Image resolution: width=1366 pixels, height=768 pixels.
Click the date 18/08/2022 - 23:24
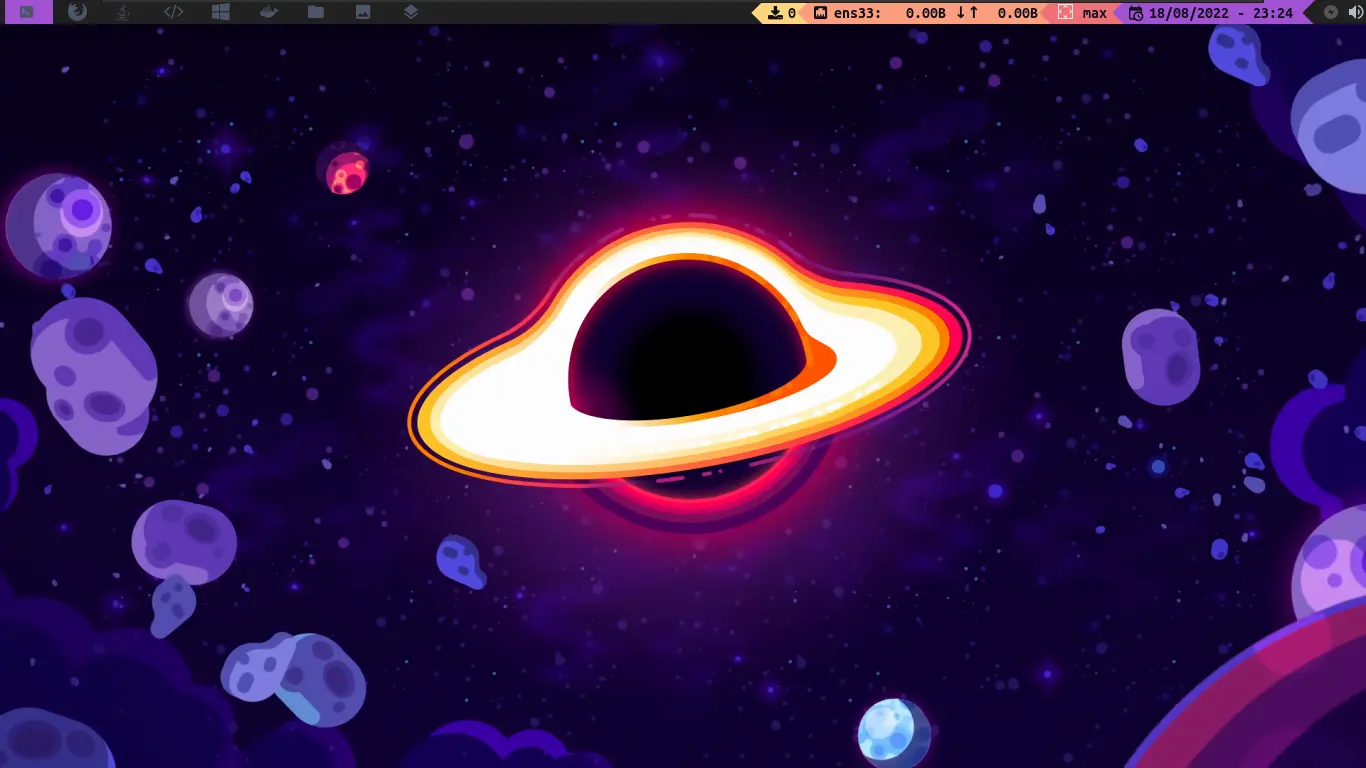(x=1221, y=13)
